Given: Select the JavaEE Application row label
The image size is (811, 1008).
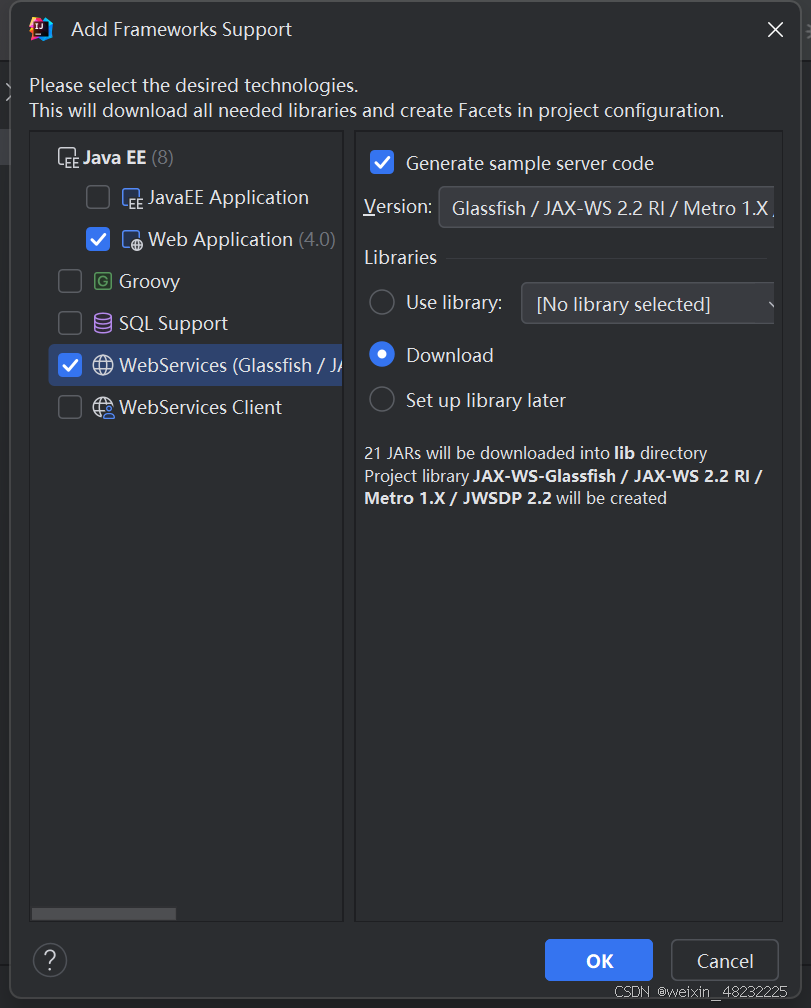Looking at the screenshot, I should tap(228, 197).
